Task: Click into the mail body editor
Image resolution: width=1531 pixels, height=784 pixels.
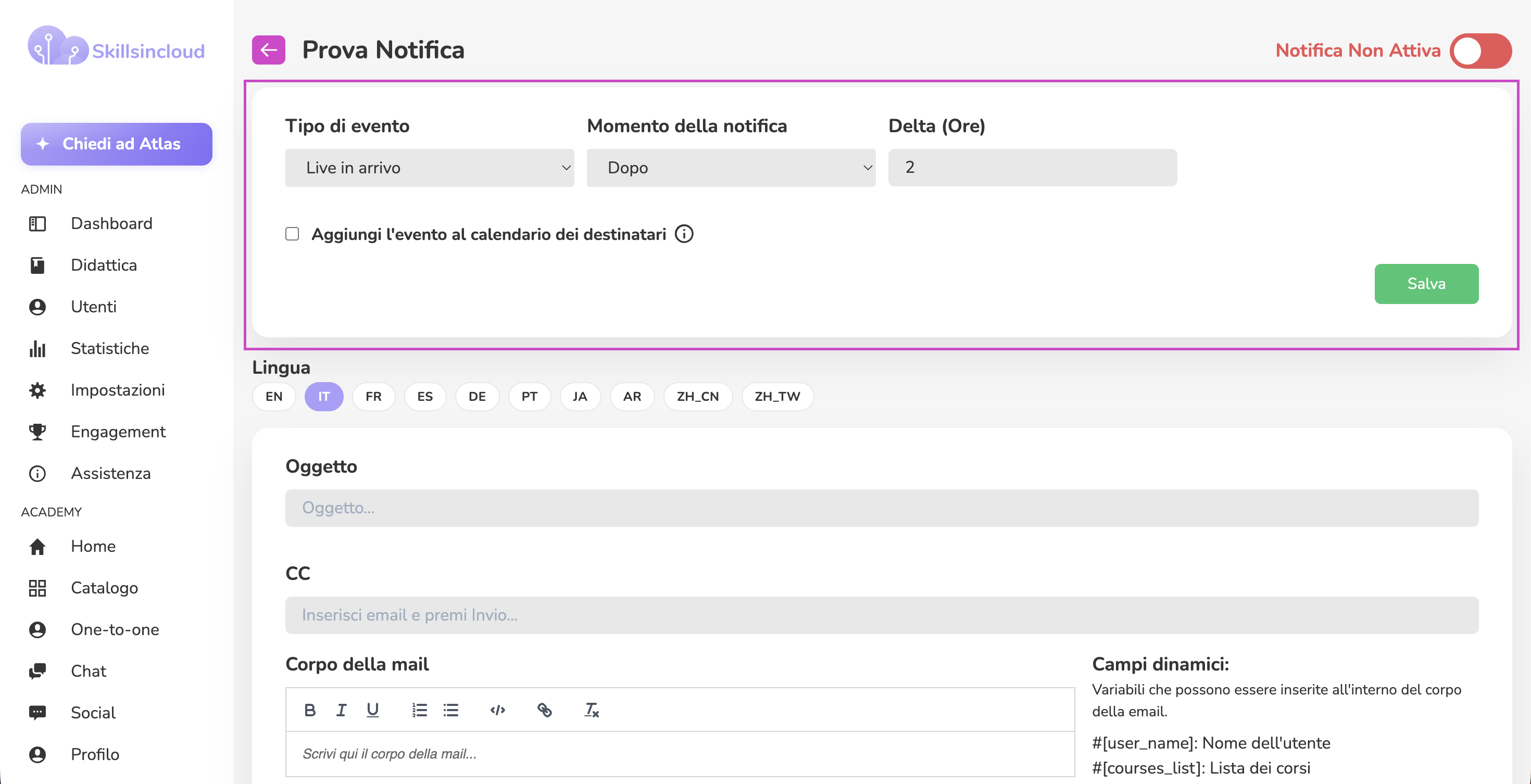Action: 680,754
